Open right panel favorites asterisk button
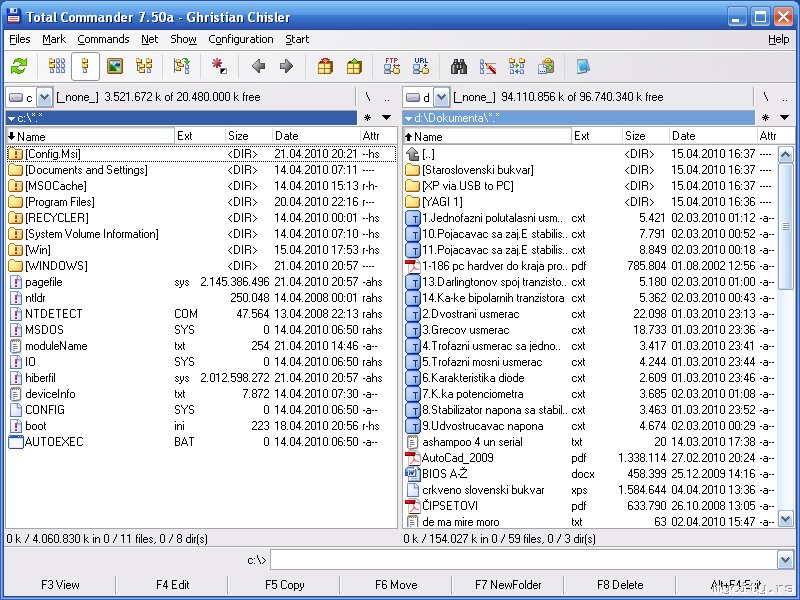800x600 pixels. click(x=765, y=118)
